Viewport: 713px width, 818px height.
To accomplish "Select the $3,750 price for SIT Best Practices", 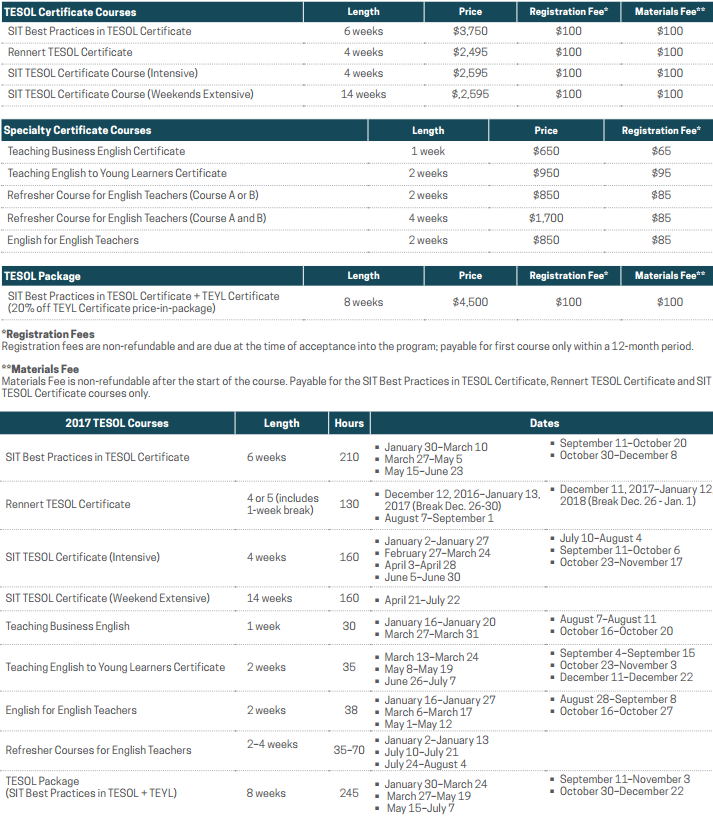I will 470,31.
